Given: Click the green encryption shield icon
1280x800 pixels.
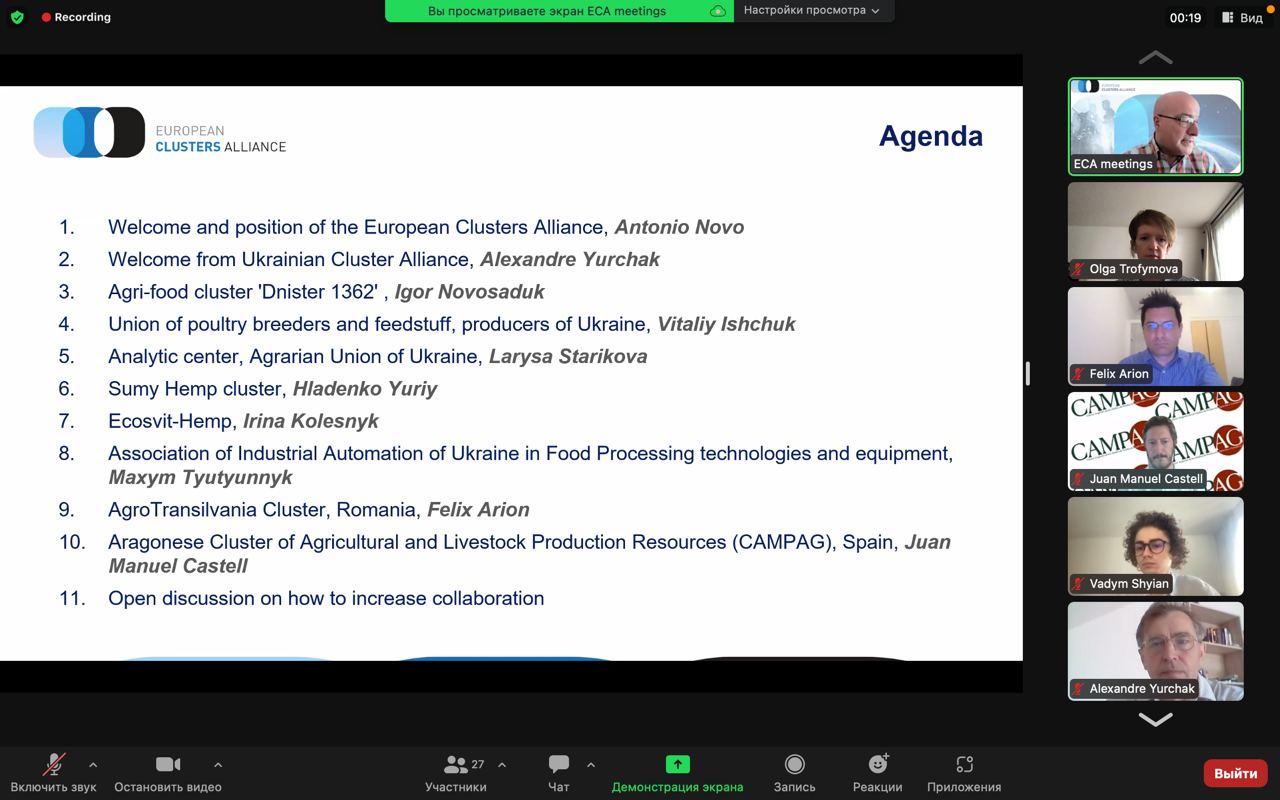Looking at the screenshot, I should click(17, 17).
